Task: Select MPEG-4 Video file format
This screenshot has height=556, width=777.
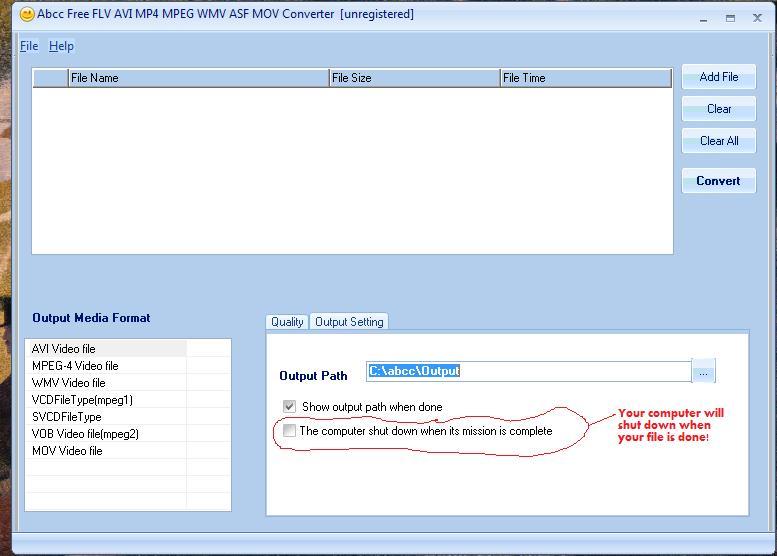Action: click(x=128, y=366)
